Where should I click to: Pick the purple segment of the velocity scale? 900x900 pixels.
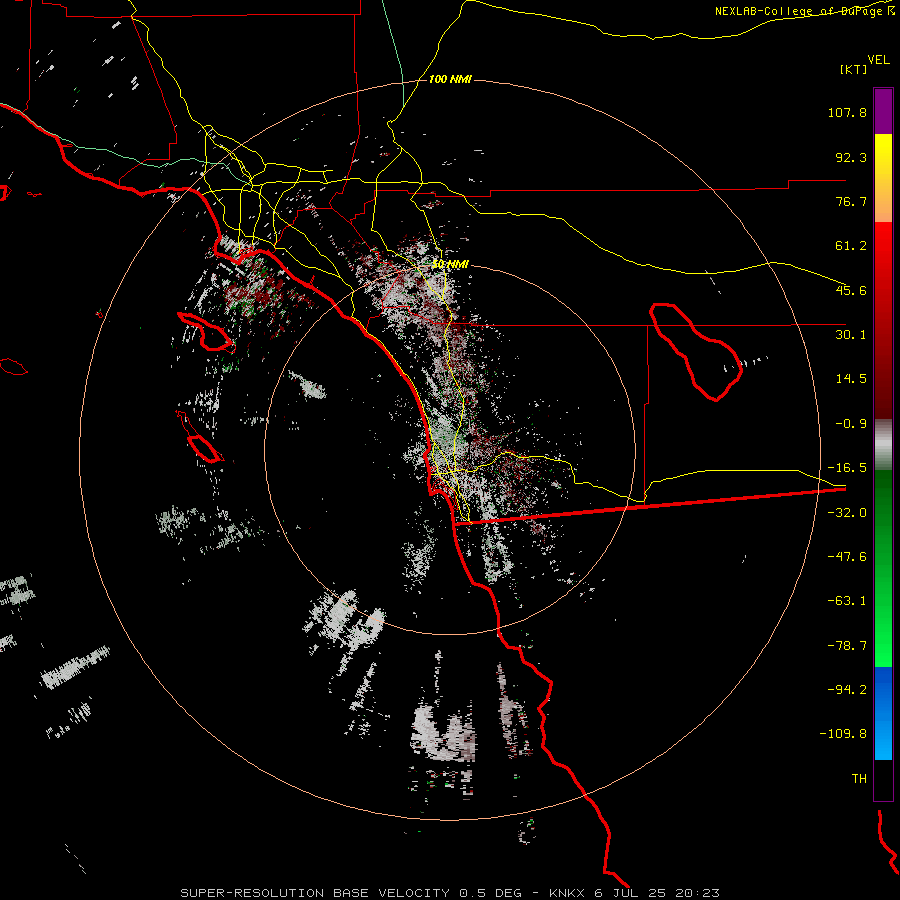point(883,111)
